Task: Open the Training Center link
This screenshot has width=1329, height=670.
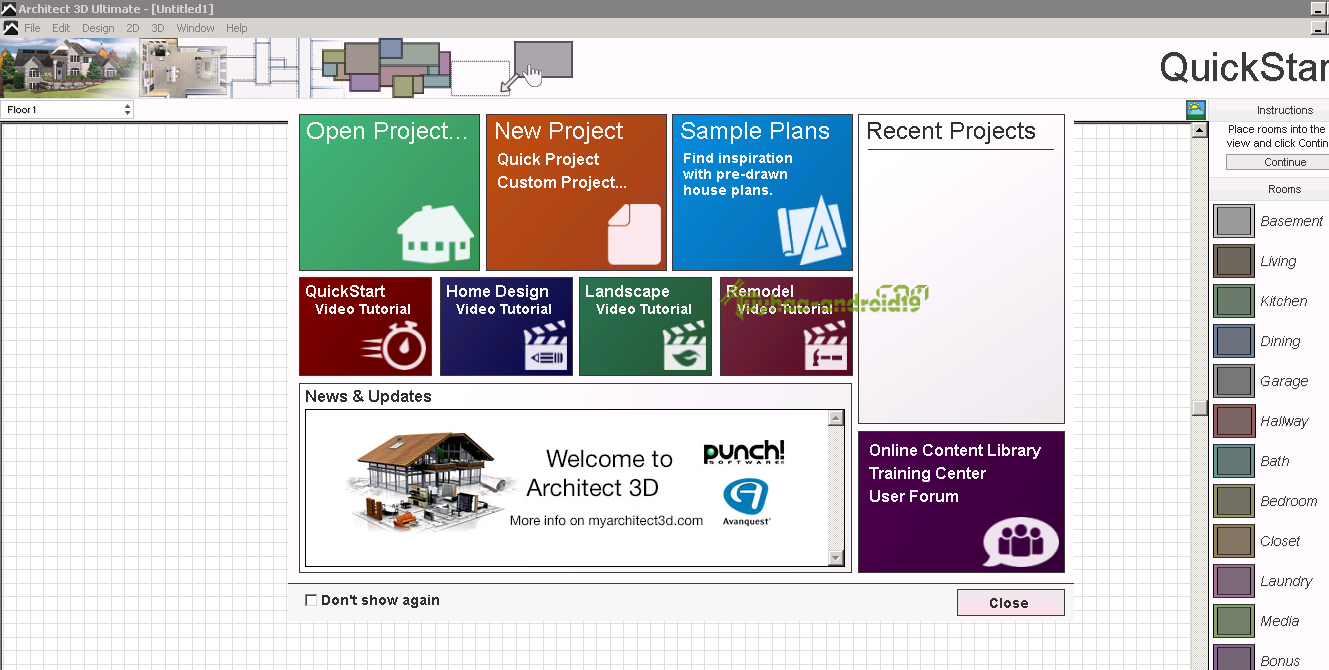Action: tap(927, 473)
